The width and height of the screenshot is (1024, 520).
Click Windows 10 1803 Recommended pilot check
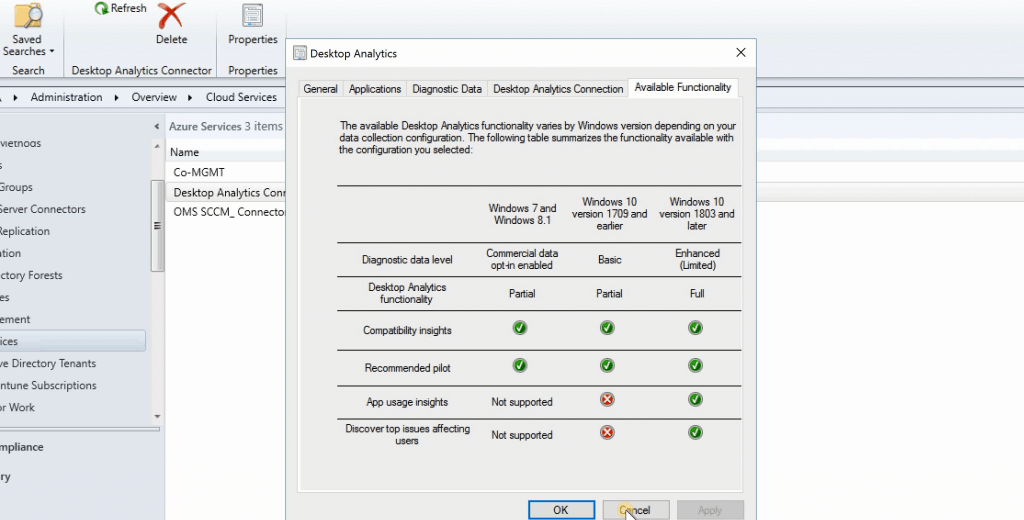tap(696, 365)
